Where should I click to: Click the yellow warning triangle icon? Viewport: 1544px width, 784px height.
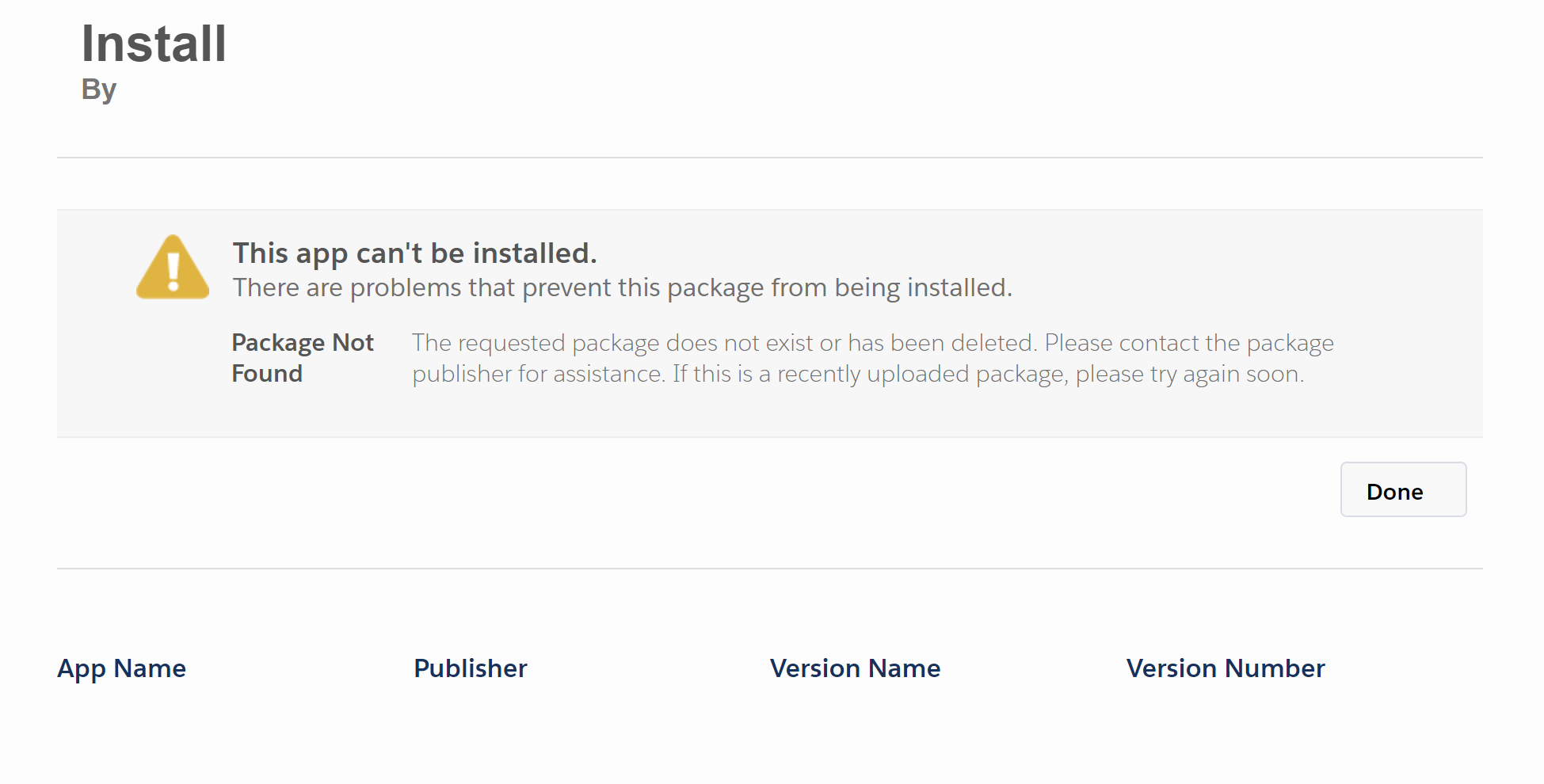(x=173, y=268)
